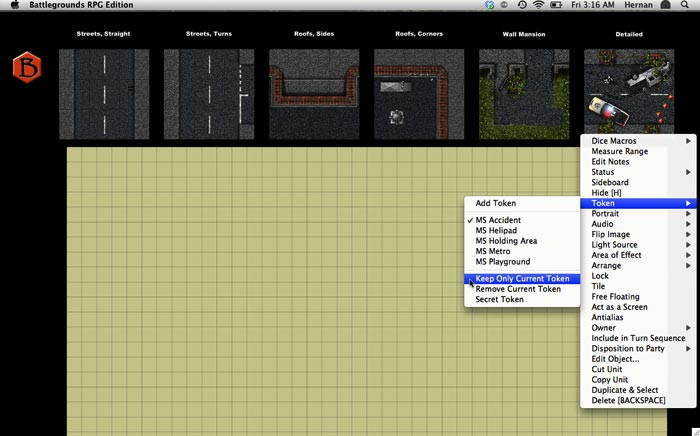Expand Disposition to Party submenu
Screen dimensions: 700x436
point(638,349)
